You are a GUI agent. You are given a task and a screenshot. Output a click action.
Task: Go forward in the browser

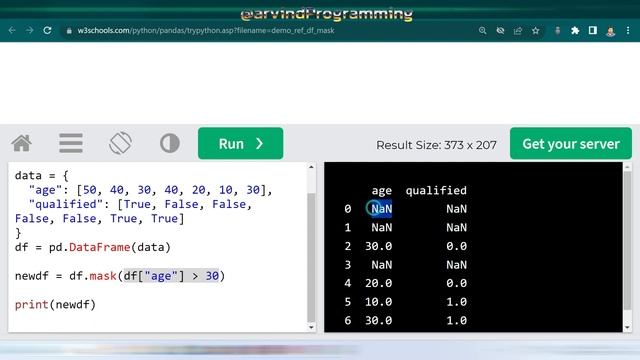[29, 30]
